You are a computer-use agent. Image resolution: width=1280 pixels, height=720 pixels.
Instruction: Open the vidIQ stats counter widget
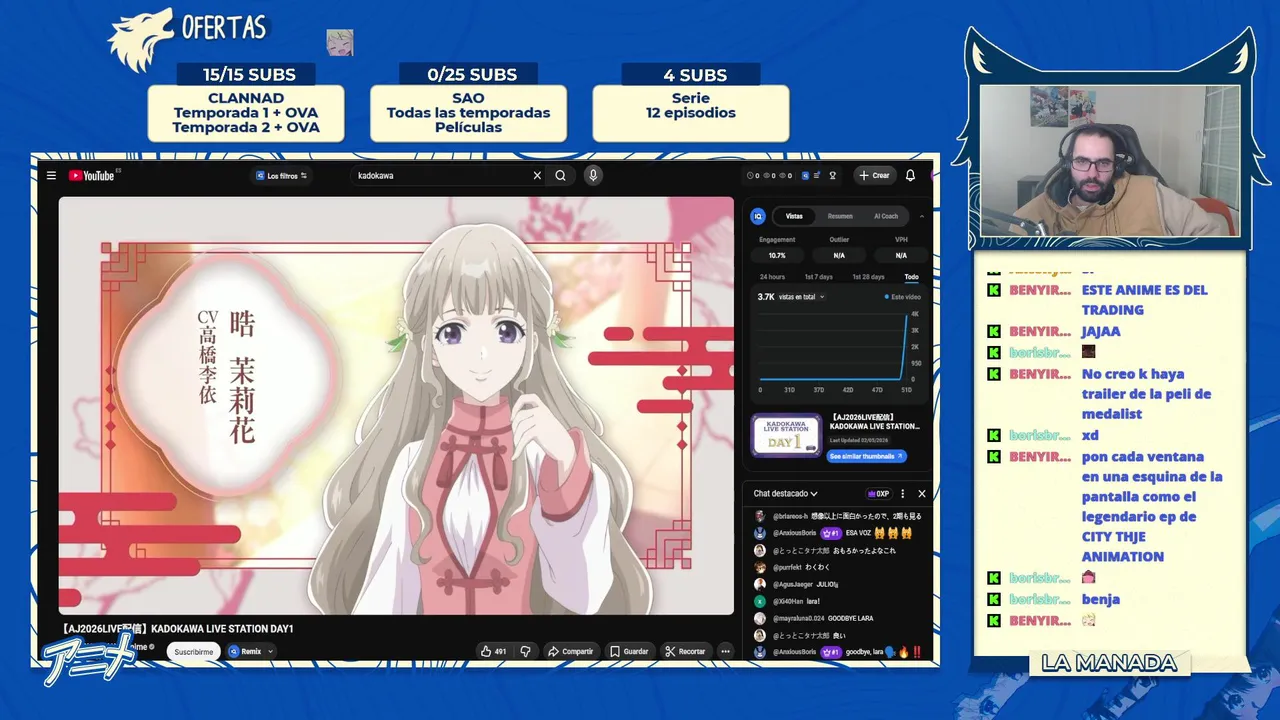click(770, 175)
